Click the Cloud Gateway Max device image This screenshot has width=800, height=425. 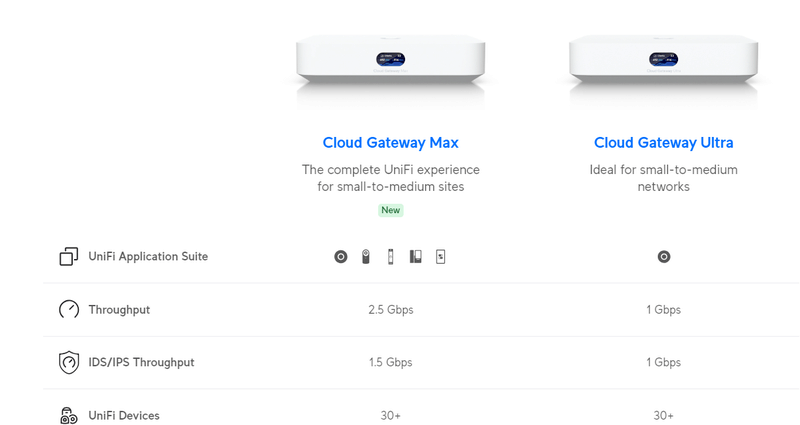click(390, 60)
